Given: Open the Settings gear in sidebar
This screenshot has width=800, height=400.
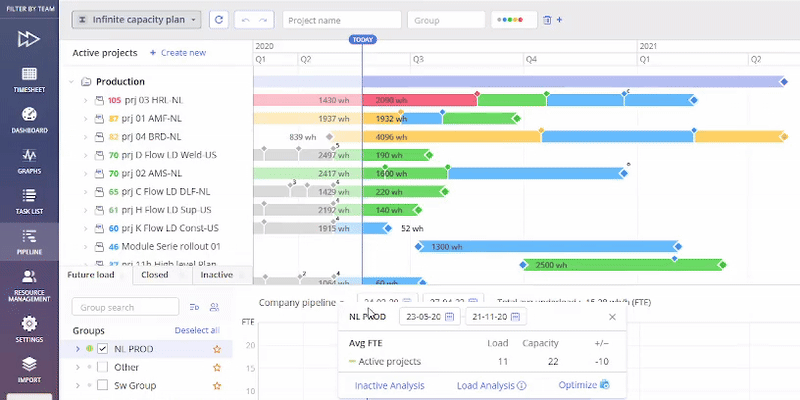Looking at the screenshot, I should (x=29, y=328).
